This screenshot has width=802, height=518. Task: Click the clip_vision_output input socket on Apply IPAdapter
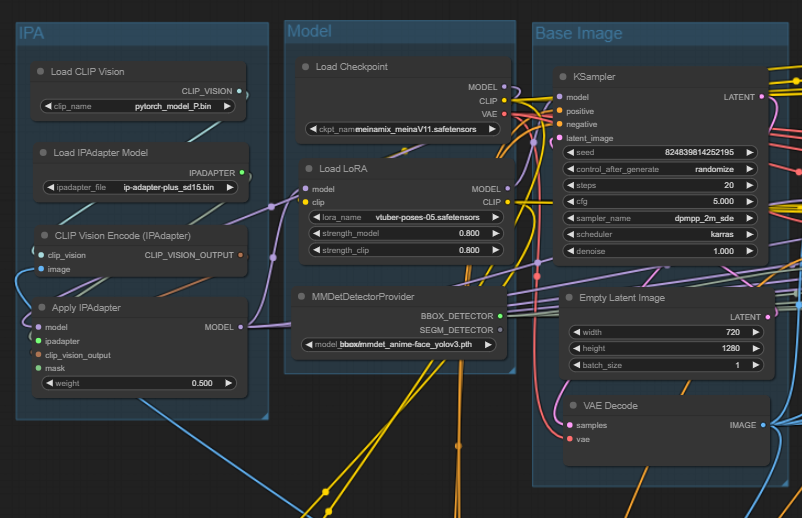tap(38, 354)
